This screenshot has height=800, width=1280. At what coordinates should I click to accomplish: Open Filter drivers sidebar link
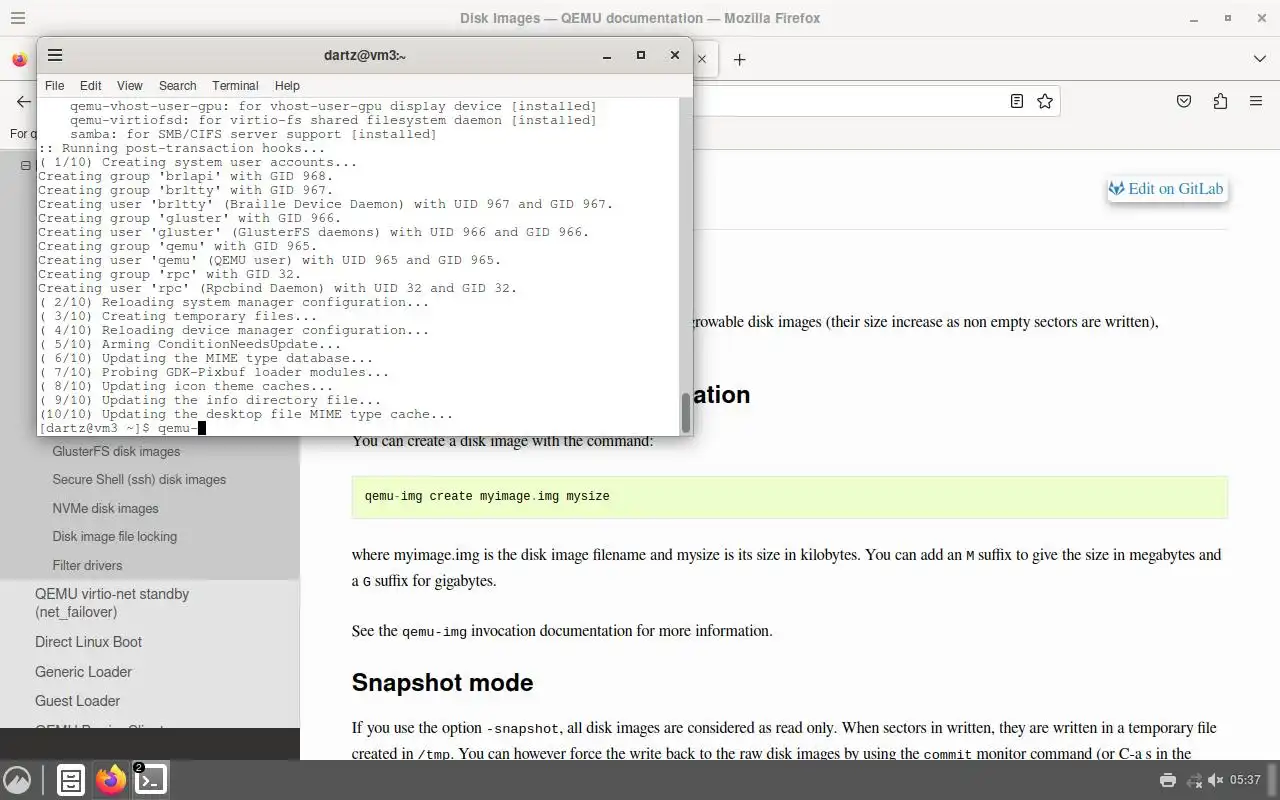click(87, 565)
